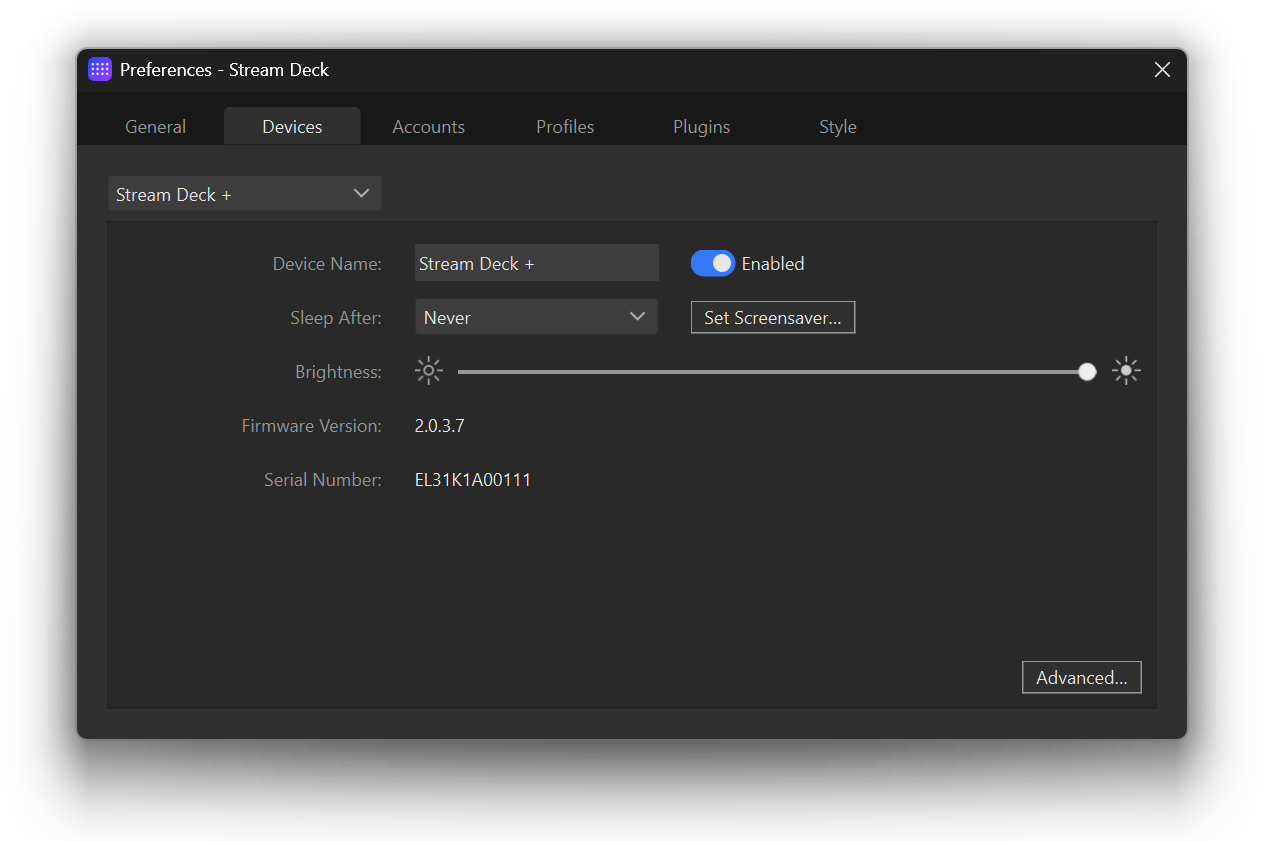The height and width of the screenshot is (841, 1265).
Task: Click the Set Screensaver... button
Action: (772, 318)
